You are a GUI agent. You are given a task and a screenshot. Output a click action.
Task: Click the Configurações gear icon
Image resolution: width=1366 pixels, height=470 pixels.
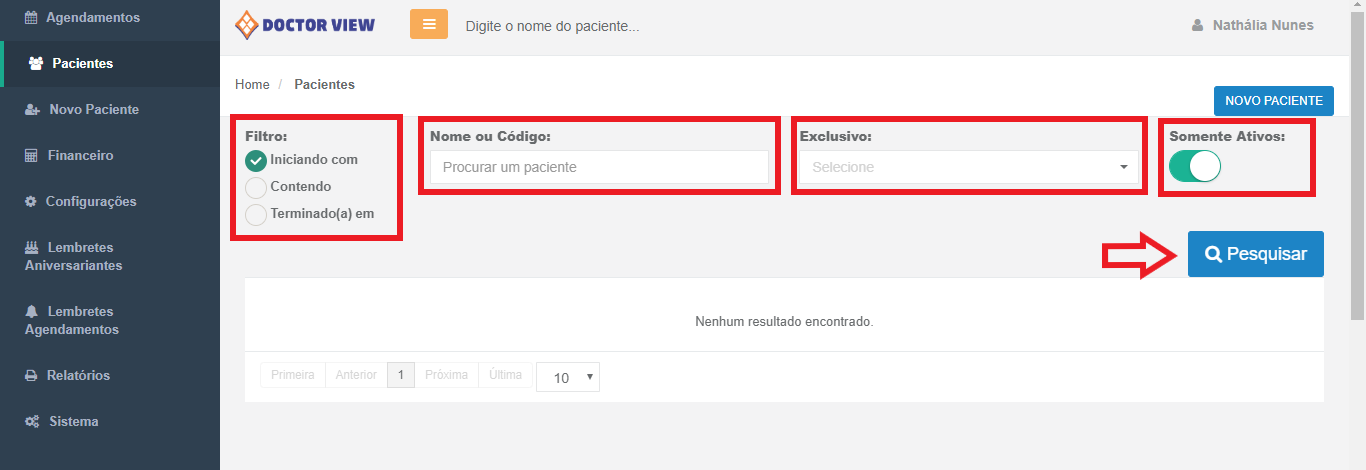(31, 202)
